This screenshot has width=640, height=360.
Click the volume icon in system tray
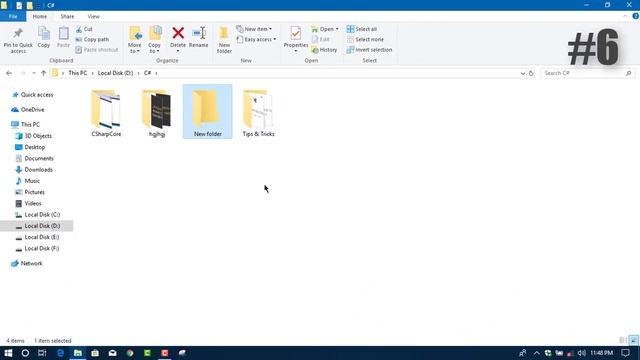[582, 353]
